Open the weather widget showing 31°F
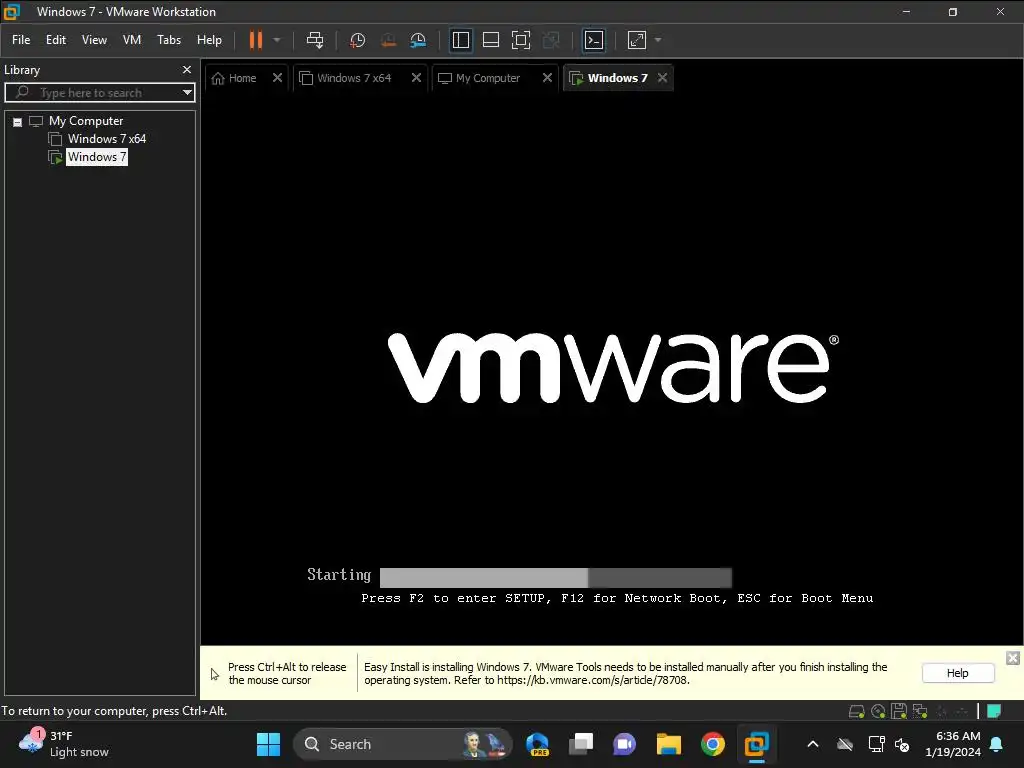The image size is (1024, 768). pyautogui.click(x=63, y=744)
